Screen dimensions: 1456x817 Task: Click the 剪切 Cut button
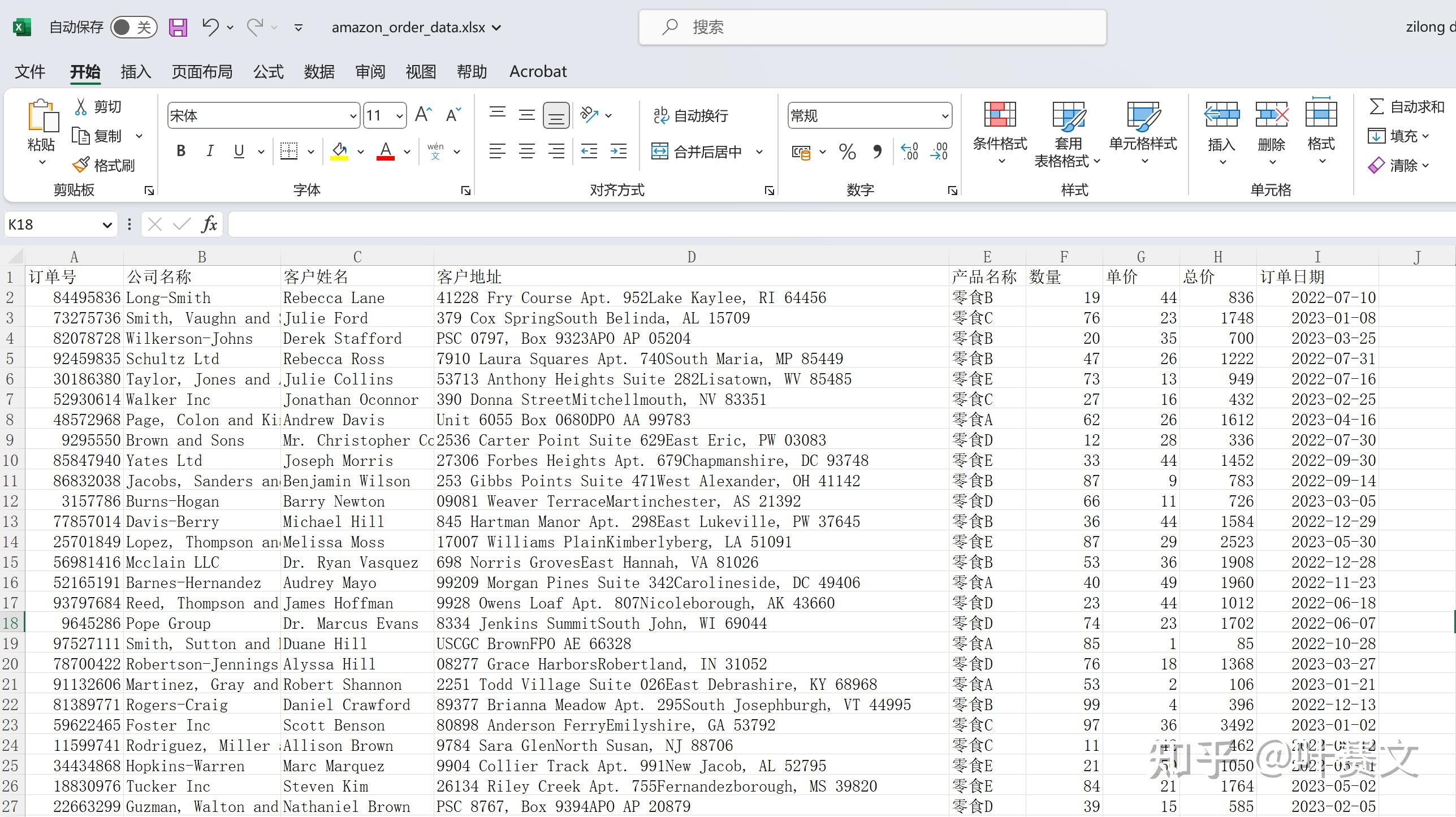pos(98,107)
